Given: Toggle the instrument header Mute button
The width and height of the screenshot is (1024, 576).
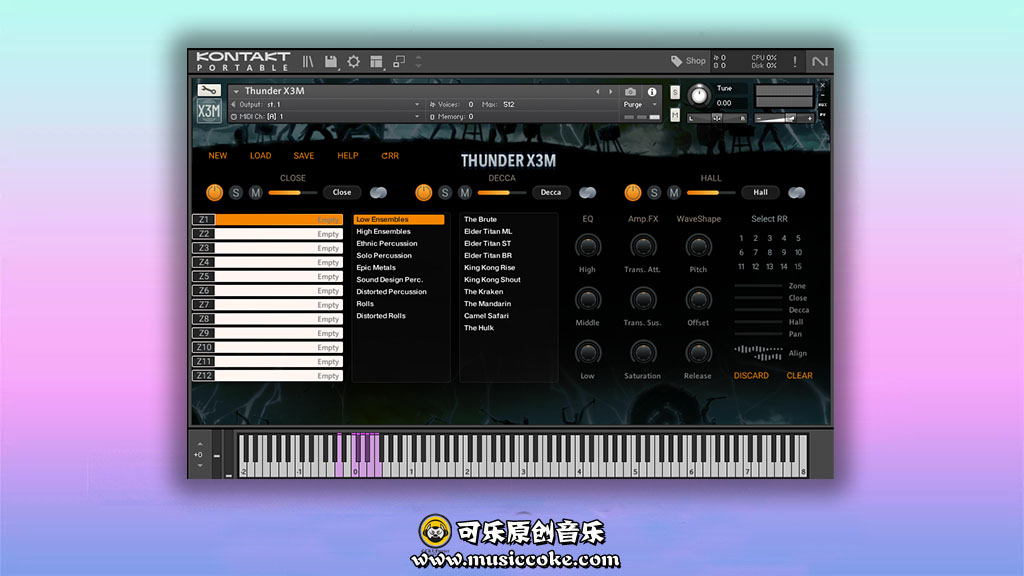Looking at the screenshot, I should click(675, 116).
